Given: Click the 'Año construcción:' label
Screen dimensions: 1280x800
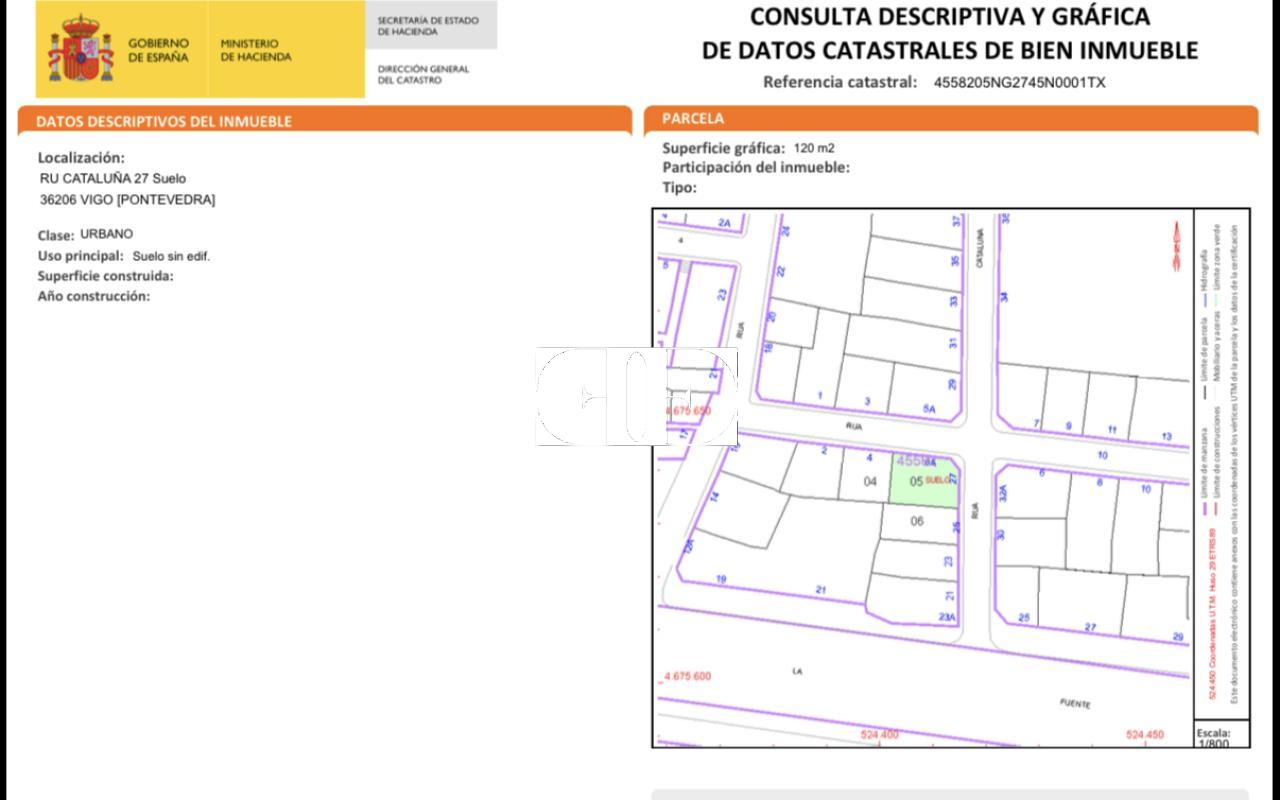Looking at the screenshot, I should [94, 296].
